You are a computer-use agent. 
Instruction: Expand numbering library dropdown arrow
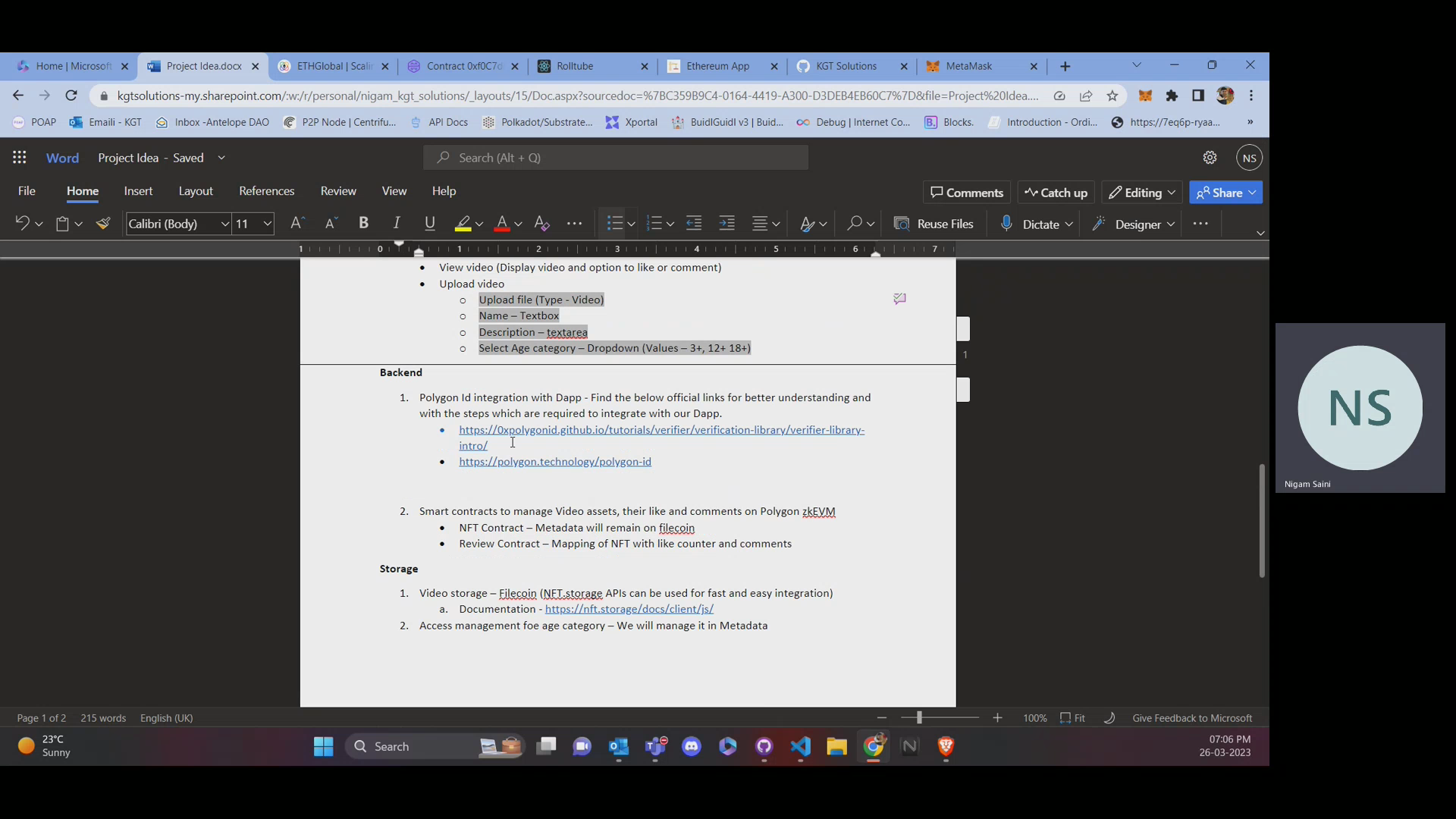click(670, 224)
